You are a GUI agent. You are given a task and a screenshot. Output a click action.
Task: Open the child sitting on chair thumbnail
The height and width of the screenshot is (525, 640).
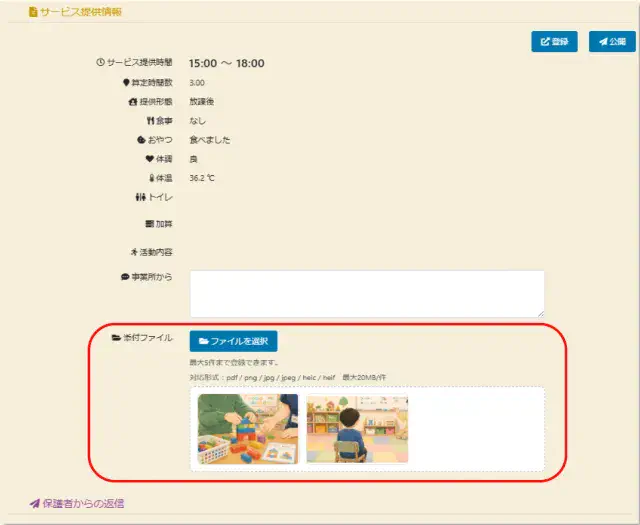357,429
